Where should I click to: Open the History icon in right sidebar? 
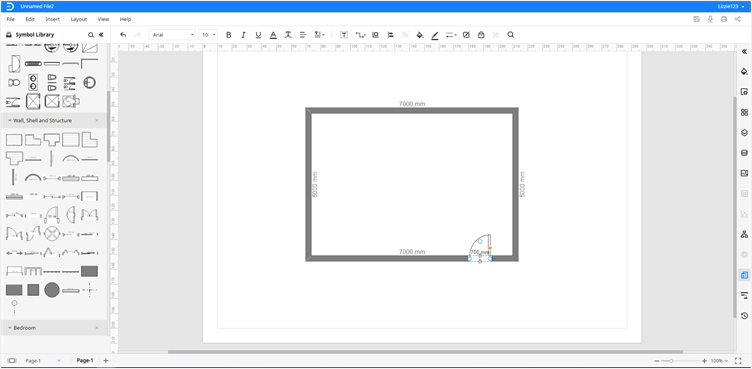pos(744,315)
